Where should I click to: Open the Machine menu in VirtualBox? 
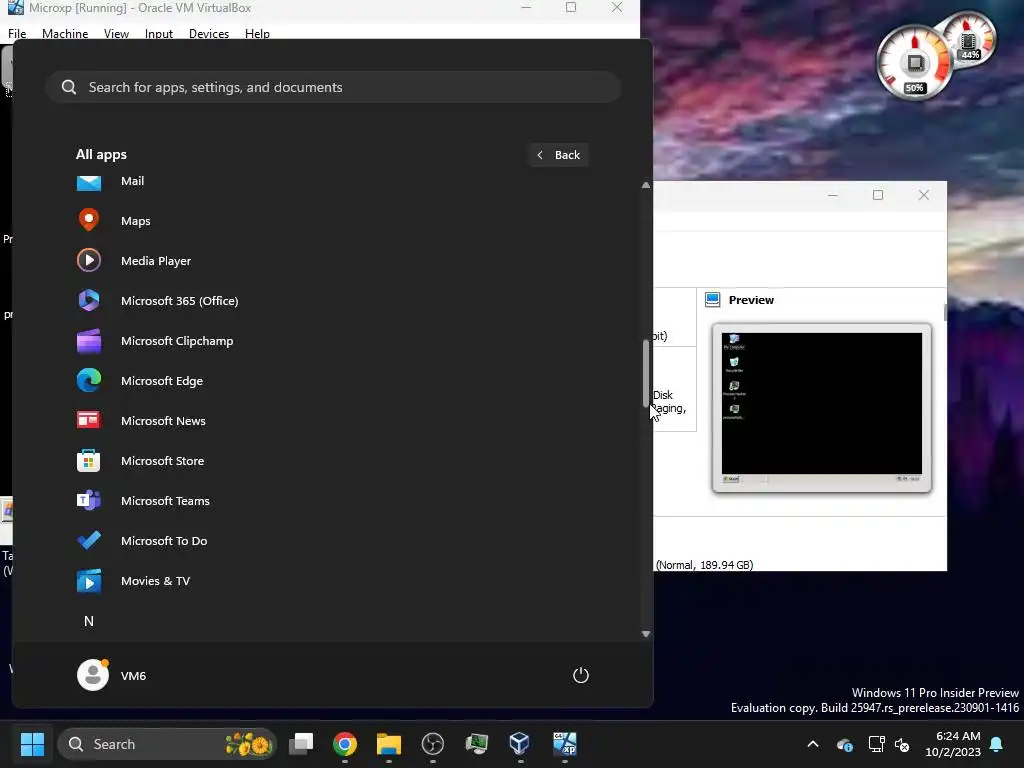coord(65,33)
